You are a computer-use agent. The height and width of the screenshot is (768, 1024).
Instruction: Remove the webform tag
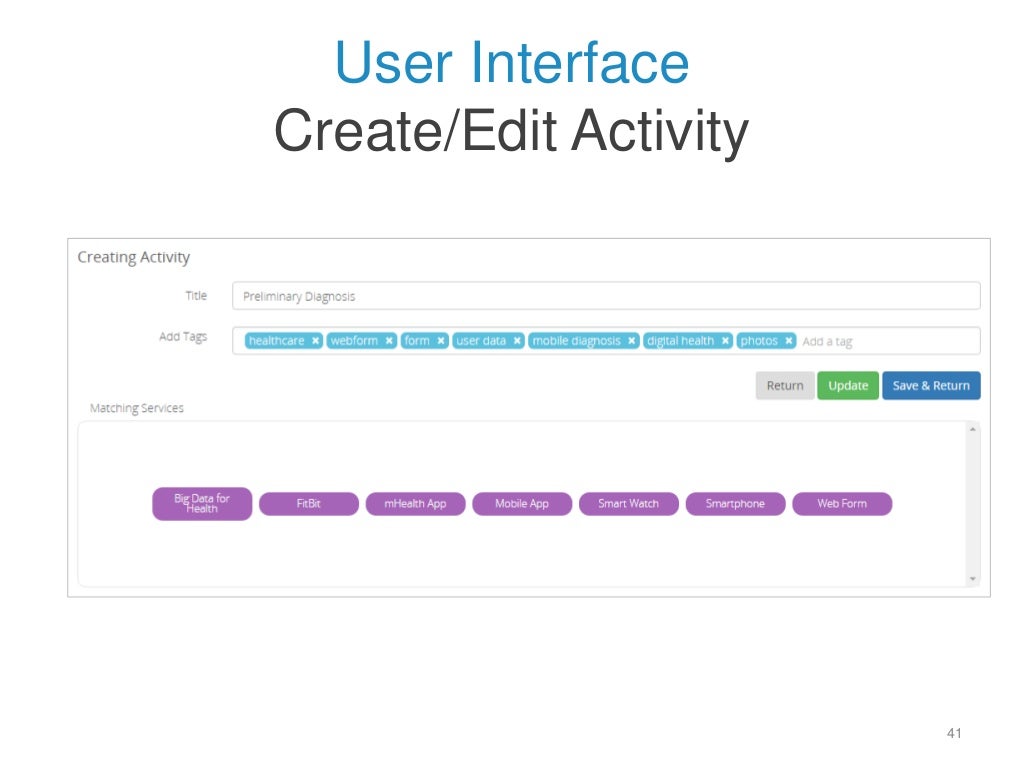coord(389,341)
